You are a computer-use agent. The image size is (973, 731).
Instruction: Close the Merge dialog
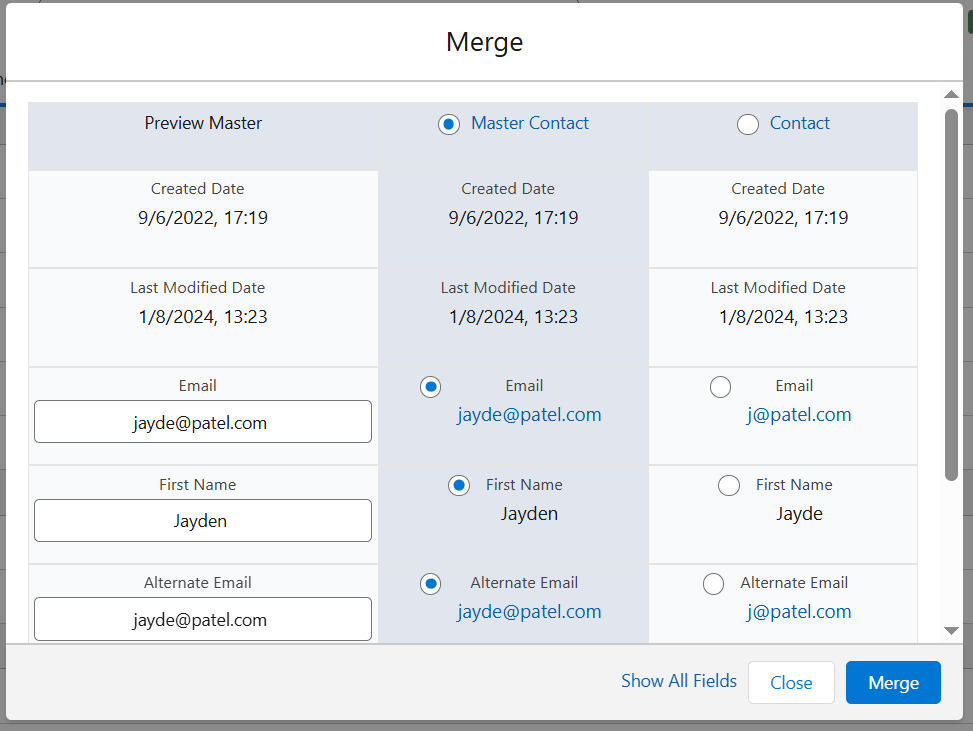pos(791,682)
